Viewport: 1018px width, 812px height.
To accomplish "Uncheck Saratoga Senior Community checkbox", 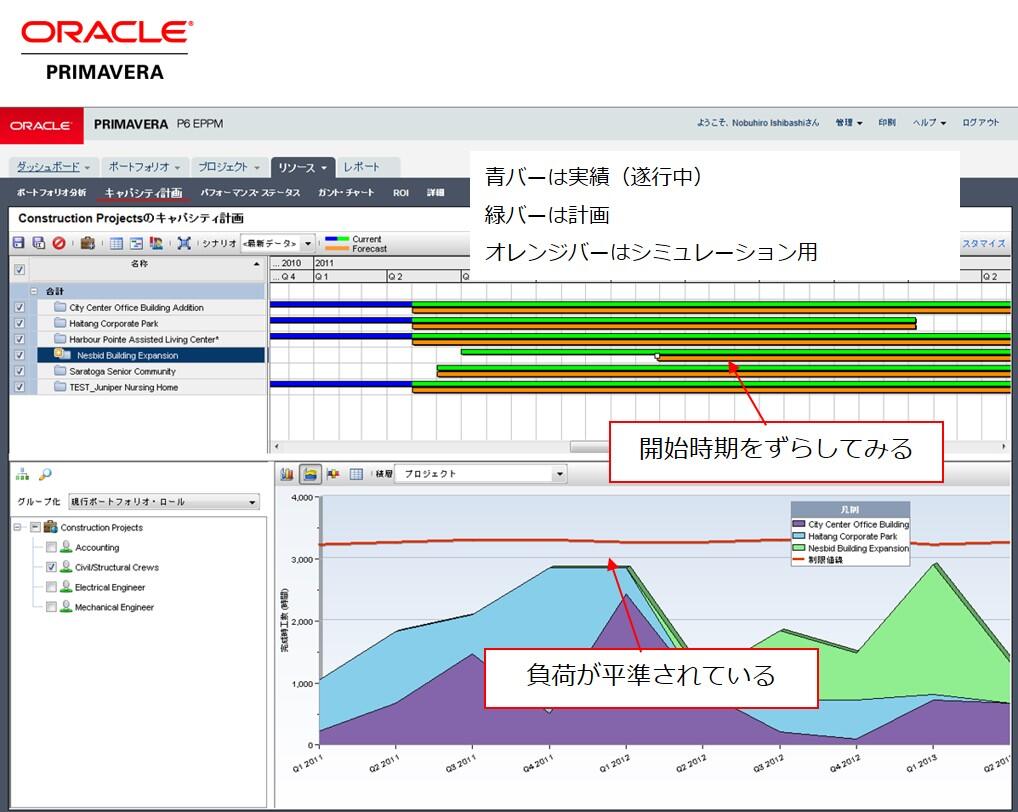I will click(x=19, y=371).
